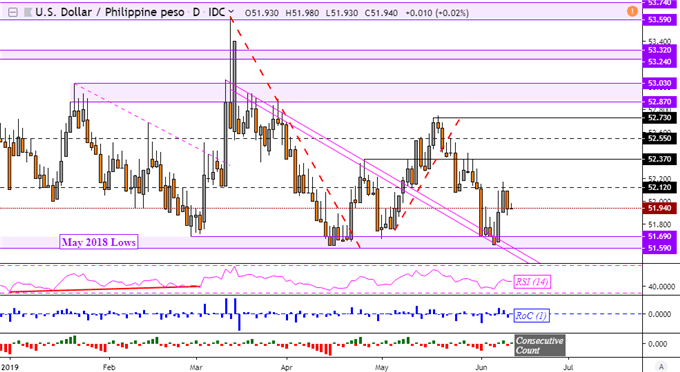Click the 53.030 purple price label
Image resolution: width=680 pixels, height=372 pixels.
(659, 83)
